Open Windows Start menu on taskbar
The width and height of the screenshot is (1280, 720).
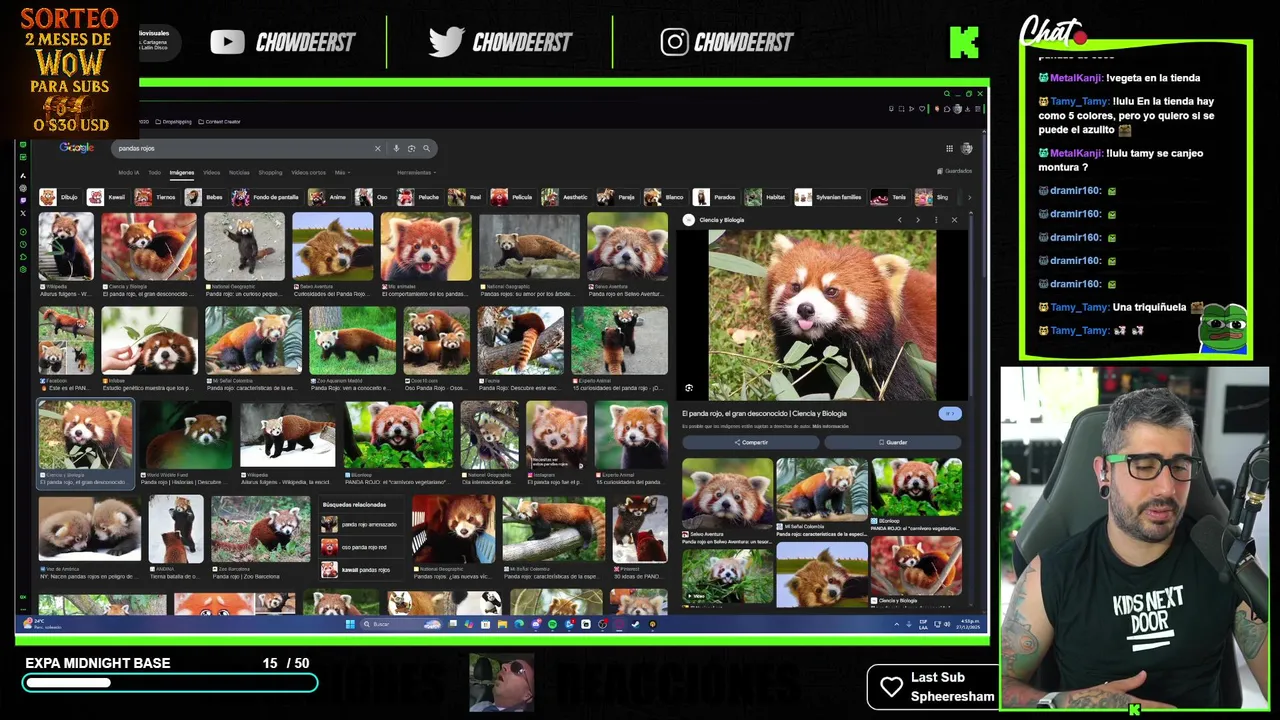350,624
